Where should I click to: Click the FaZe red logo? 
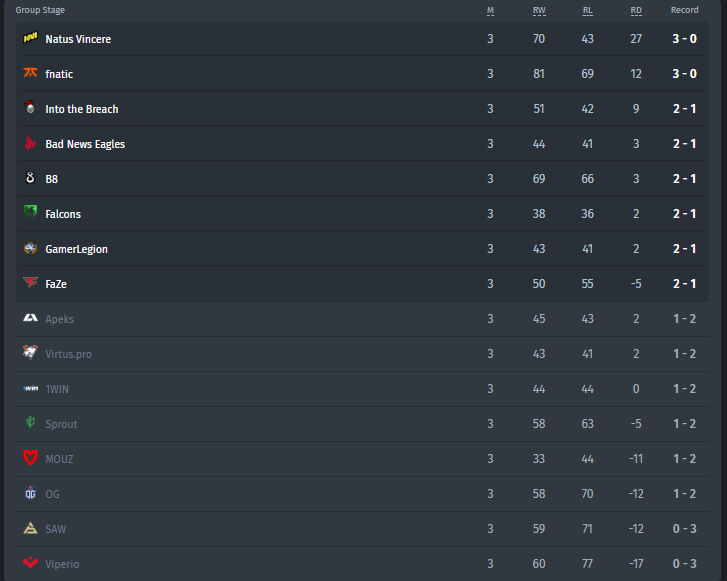(x=31, y=282)
